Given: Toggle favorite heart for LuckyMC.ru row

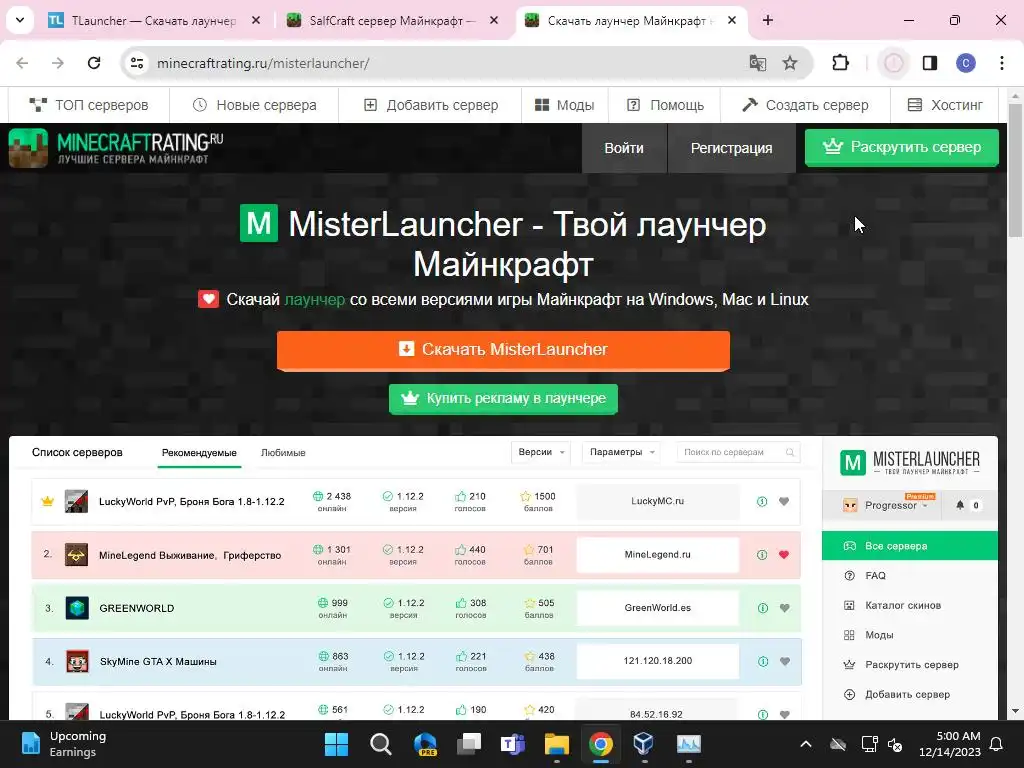Looking at the screenshot, I should click(x=784, y=502).
